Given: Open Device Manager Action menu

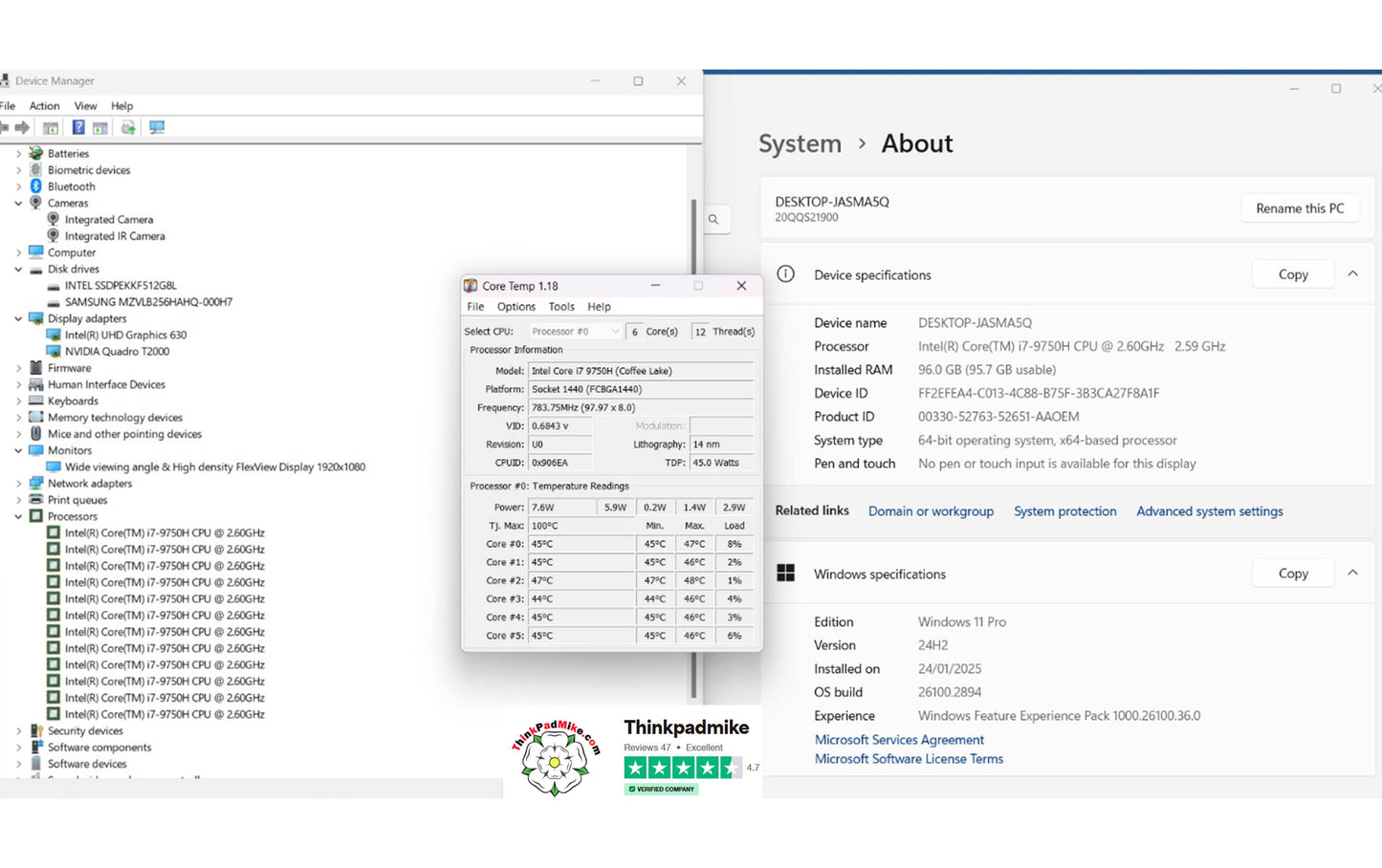Looking at the screenshot, I should pyautogui.click(x=44, y=106).
